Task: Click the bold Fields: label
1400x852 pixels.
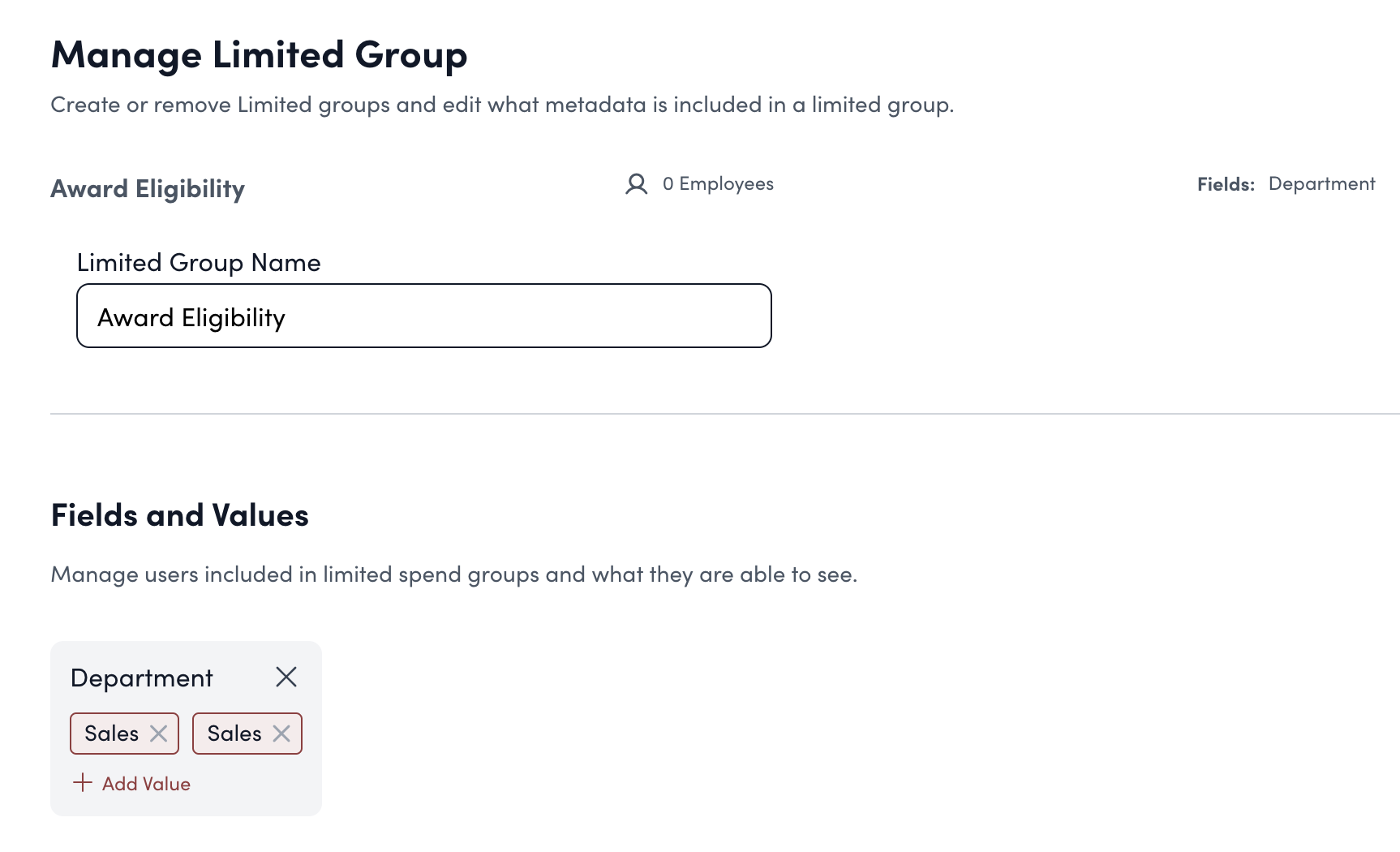Action: click(x=1226, y=184)
